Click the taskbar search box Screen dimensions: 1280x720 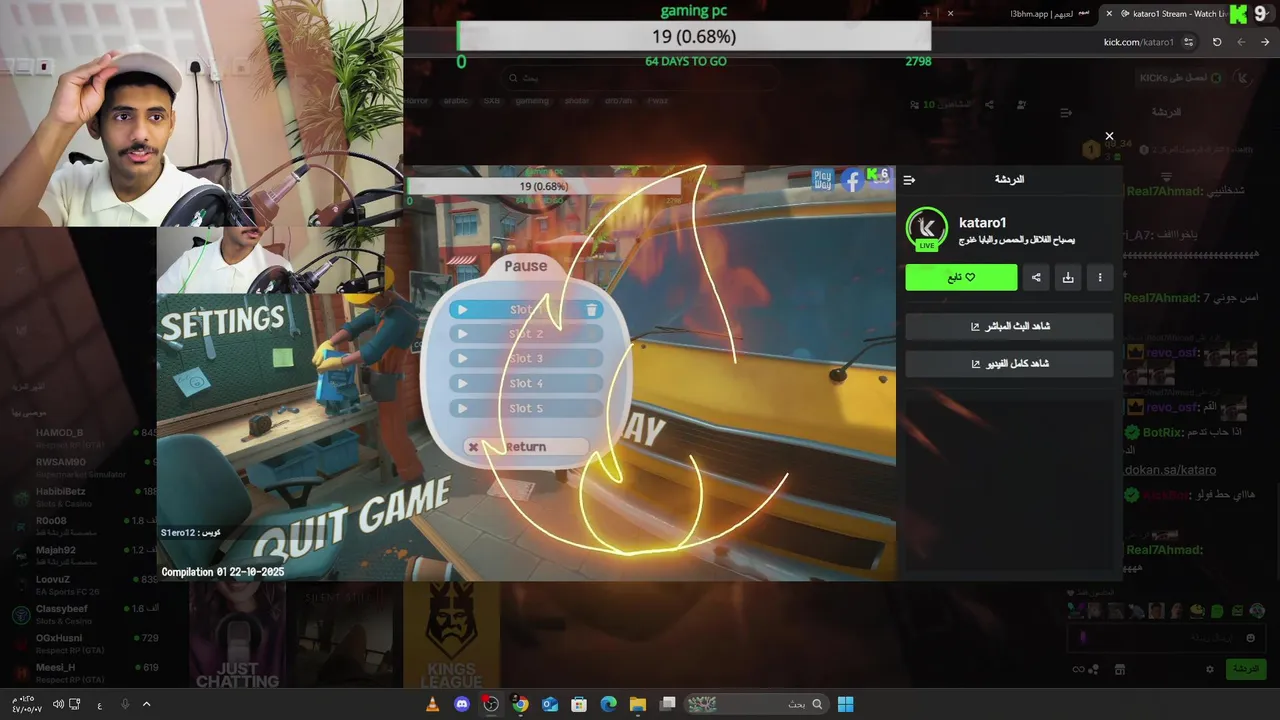[x=754, y=704]
